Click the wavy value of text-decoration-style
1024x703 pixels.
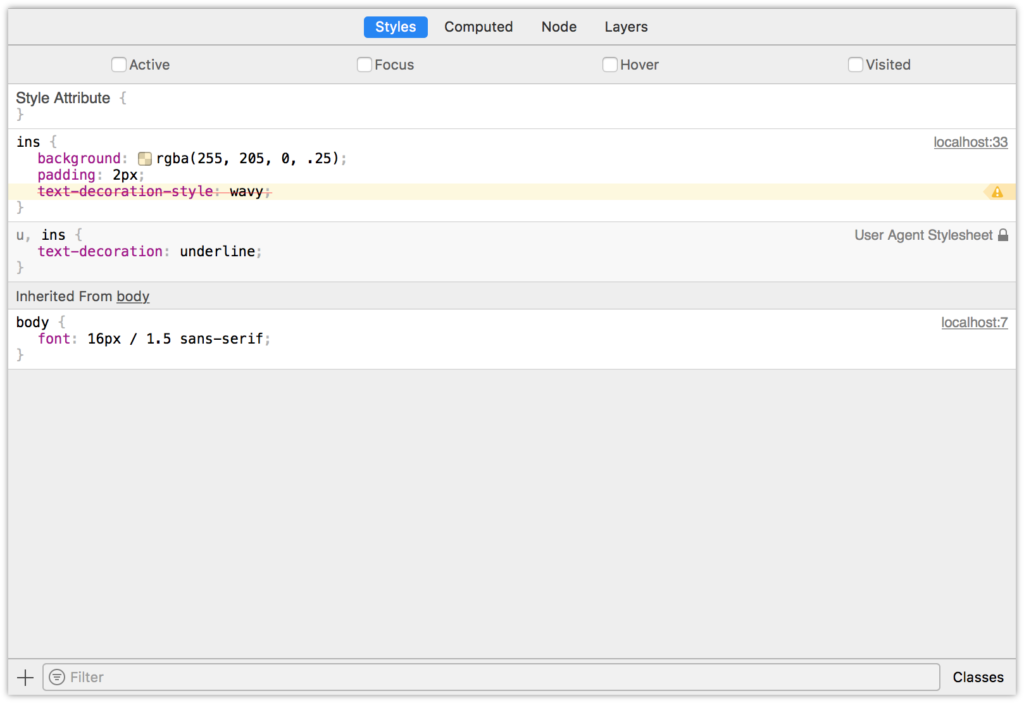click(x=246, y=191)
